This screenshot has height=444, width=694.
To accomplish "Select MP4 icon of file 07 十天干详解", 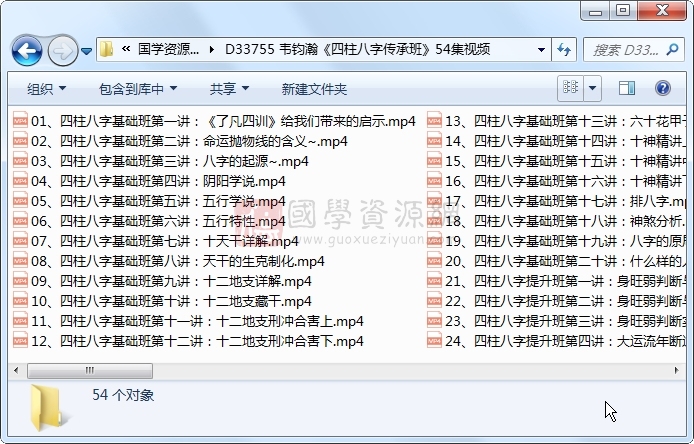I will (20, 241).
